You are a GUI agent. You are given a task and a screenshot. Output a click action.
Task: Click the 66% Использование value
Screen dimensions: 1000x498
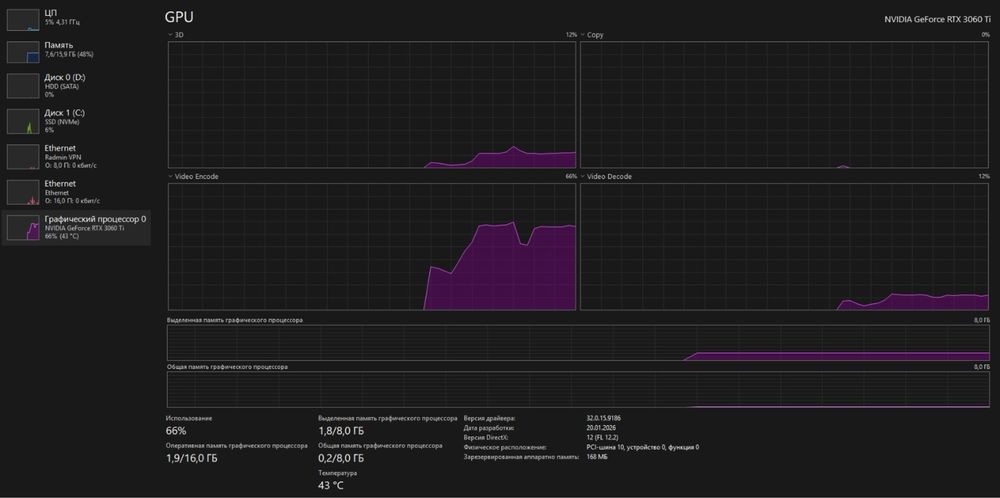tap(176, 431)
